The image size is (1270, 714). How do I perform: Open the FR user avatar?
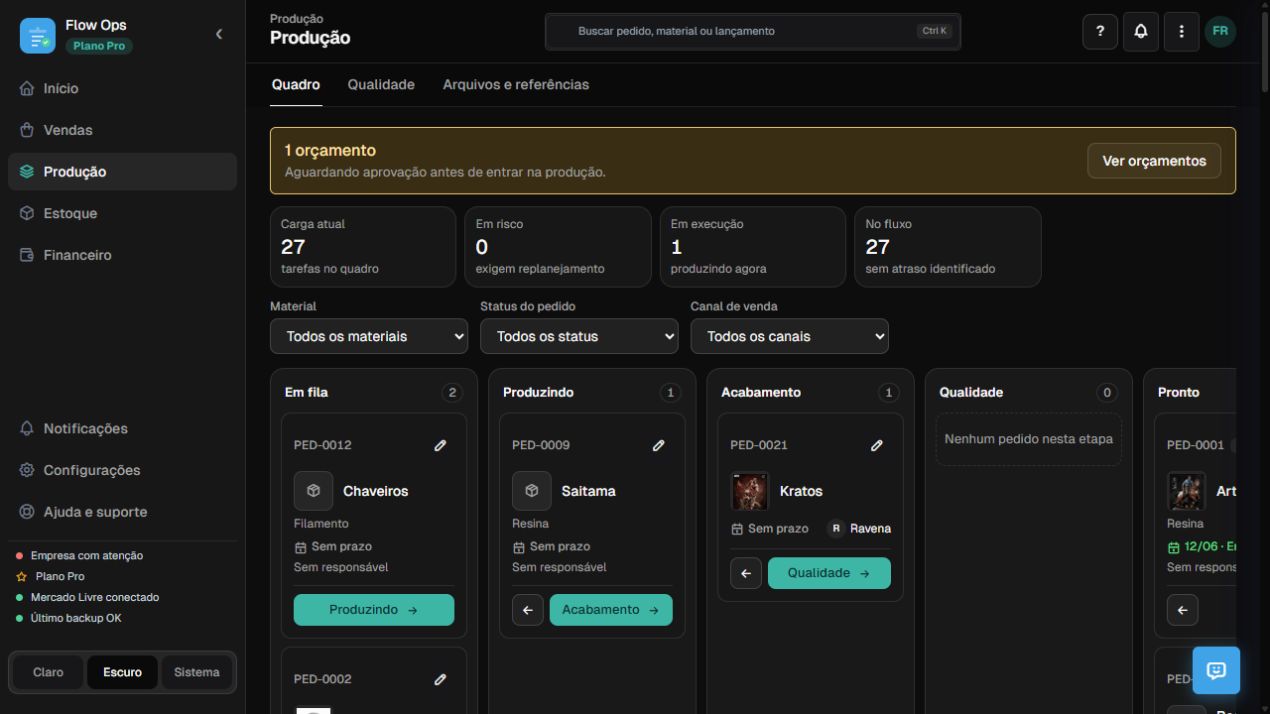[x=1220, y=31]
